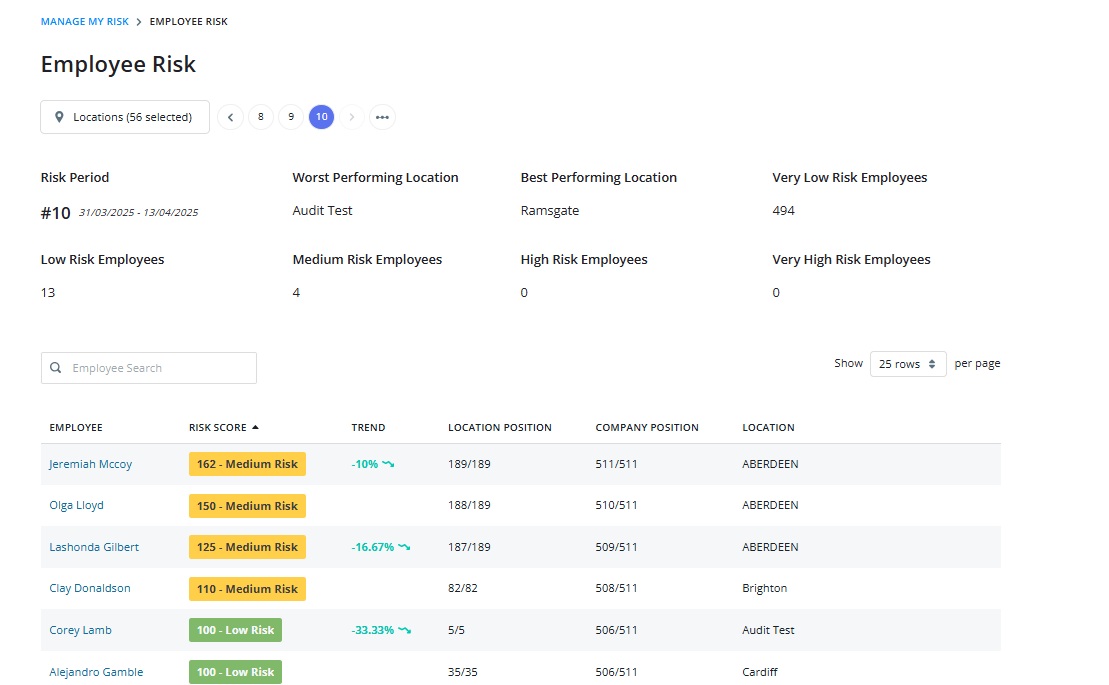The height and width of the screenshot is (685, 1109).
Task: Sort by the Employee column header
Action: pos(76,427)
